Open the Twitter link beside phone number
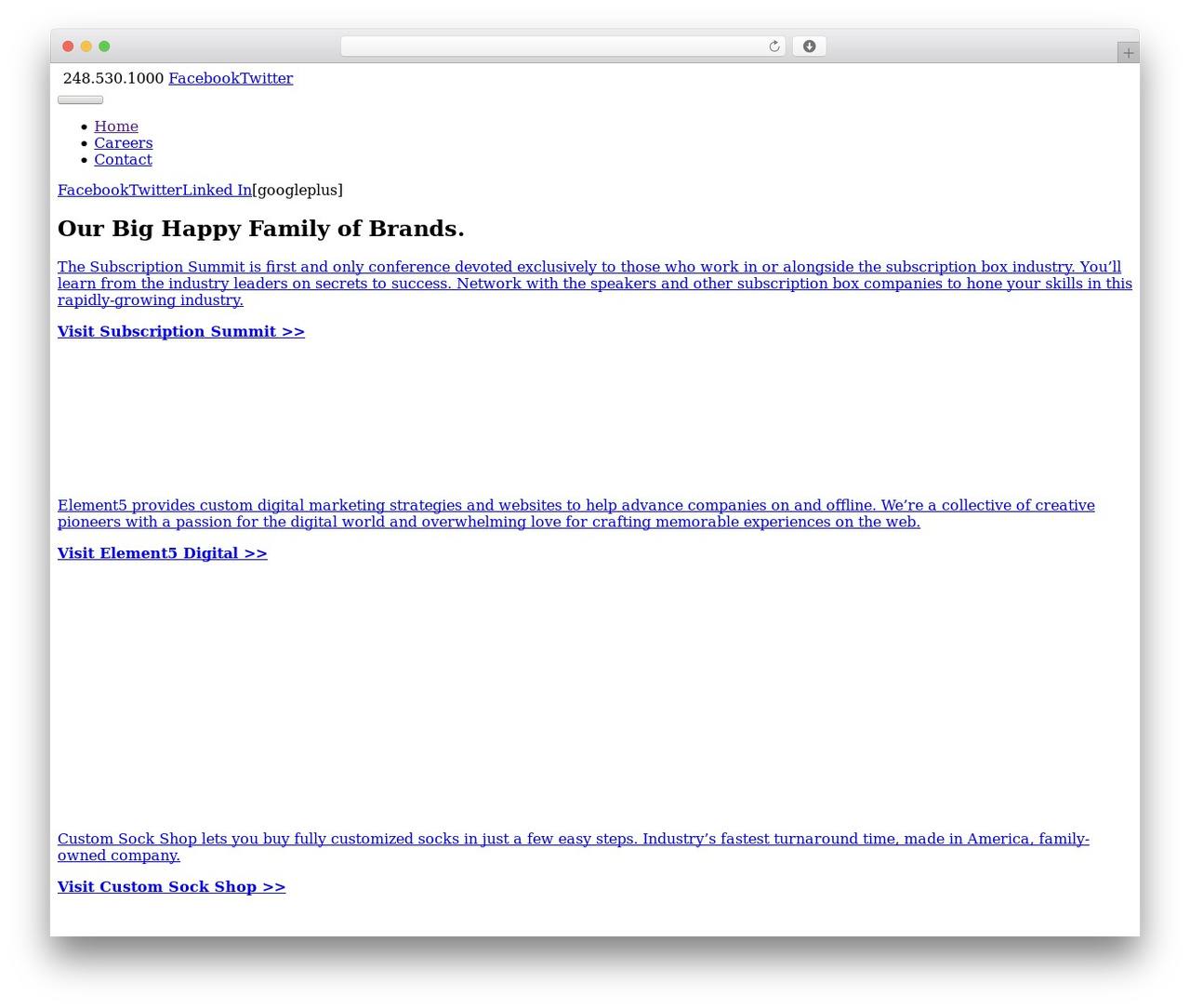This screenshot has width=1190, height=1008. (267, 79)
